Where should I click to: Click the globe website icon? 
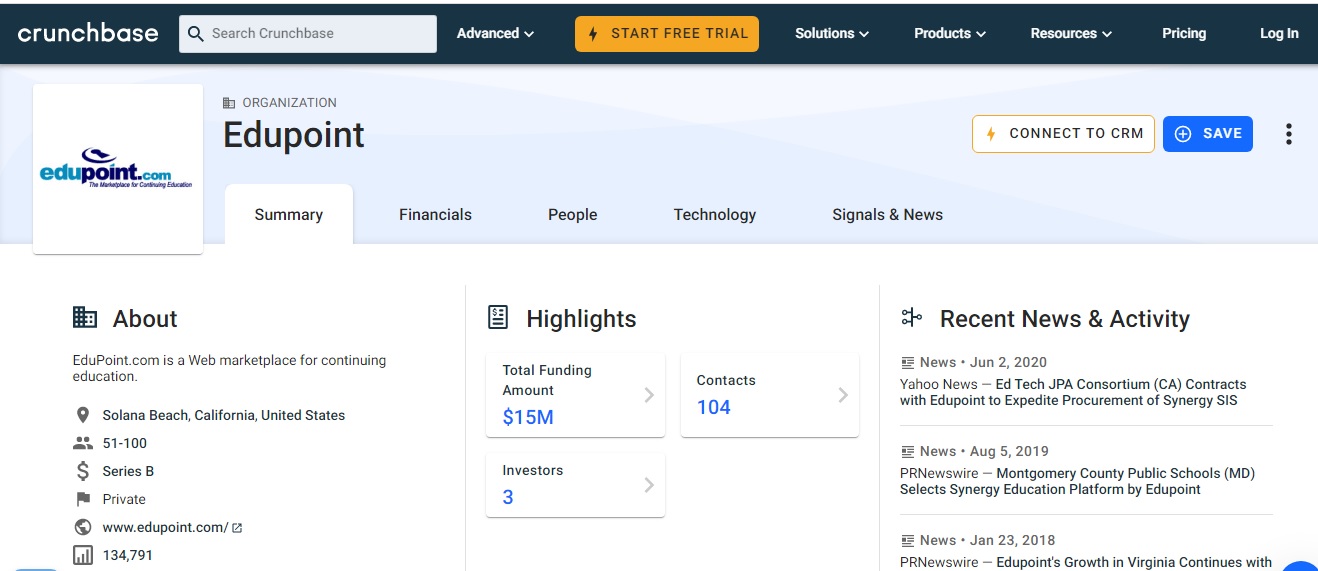point(83,527)
